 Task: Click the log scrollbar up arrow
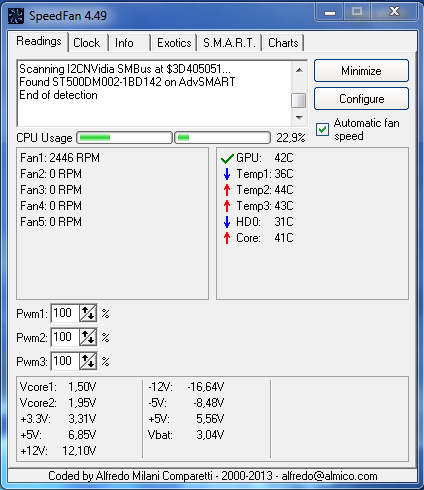tap(299, 70)
